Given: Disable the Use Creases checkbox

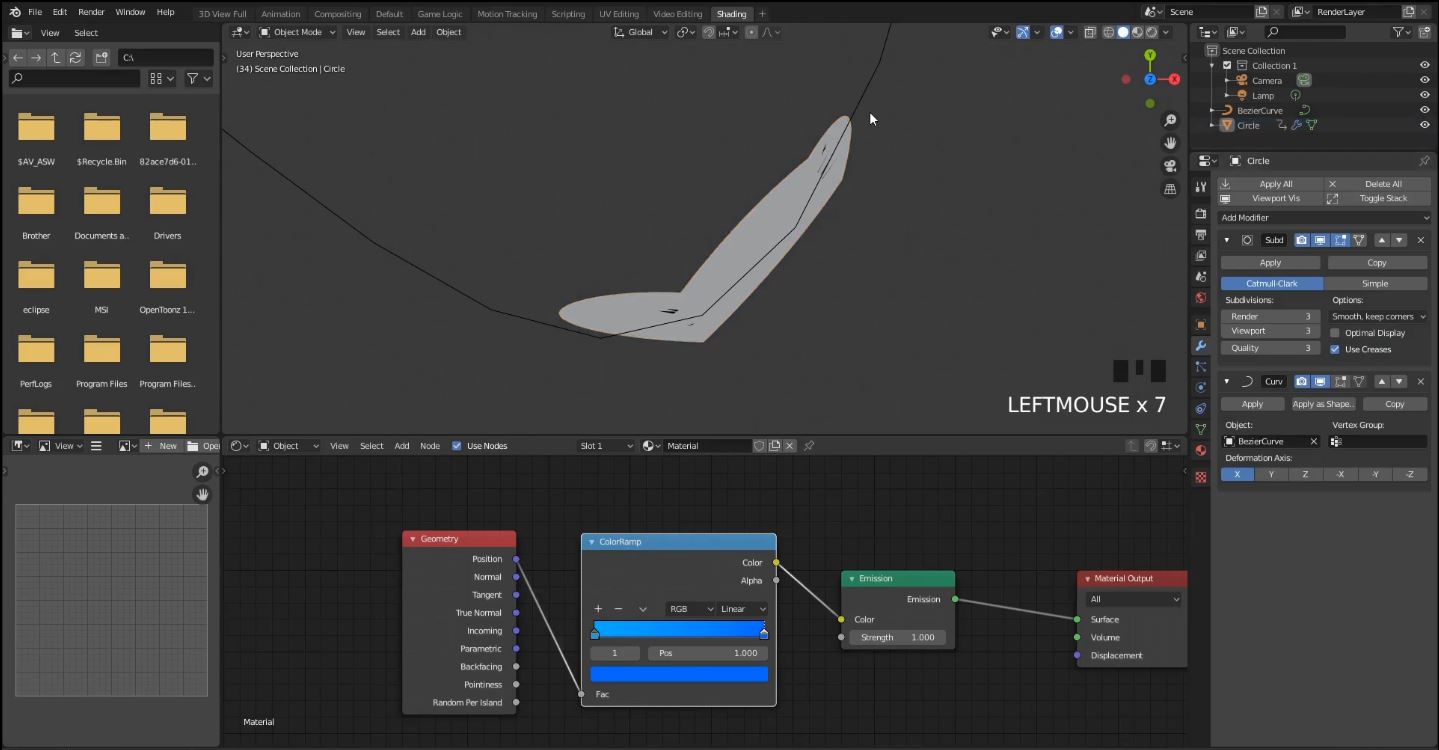Looking at the screenshot, I should (x=1335, y=349).
